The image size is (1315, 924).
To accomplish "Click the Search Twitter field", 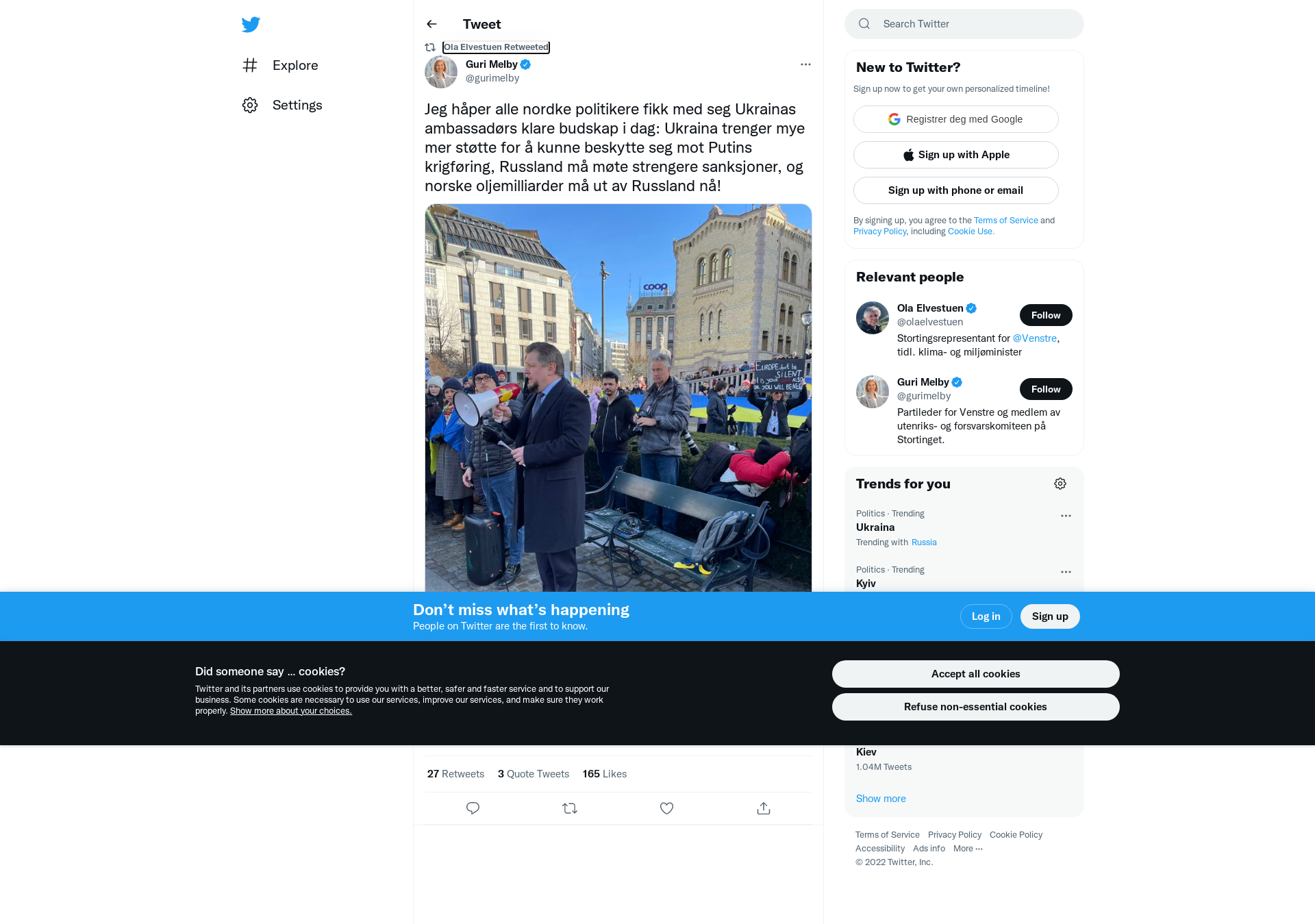I will coord(964,24).
